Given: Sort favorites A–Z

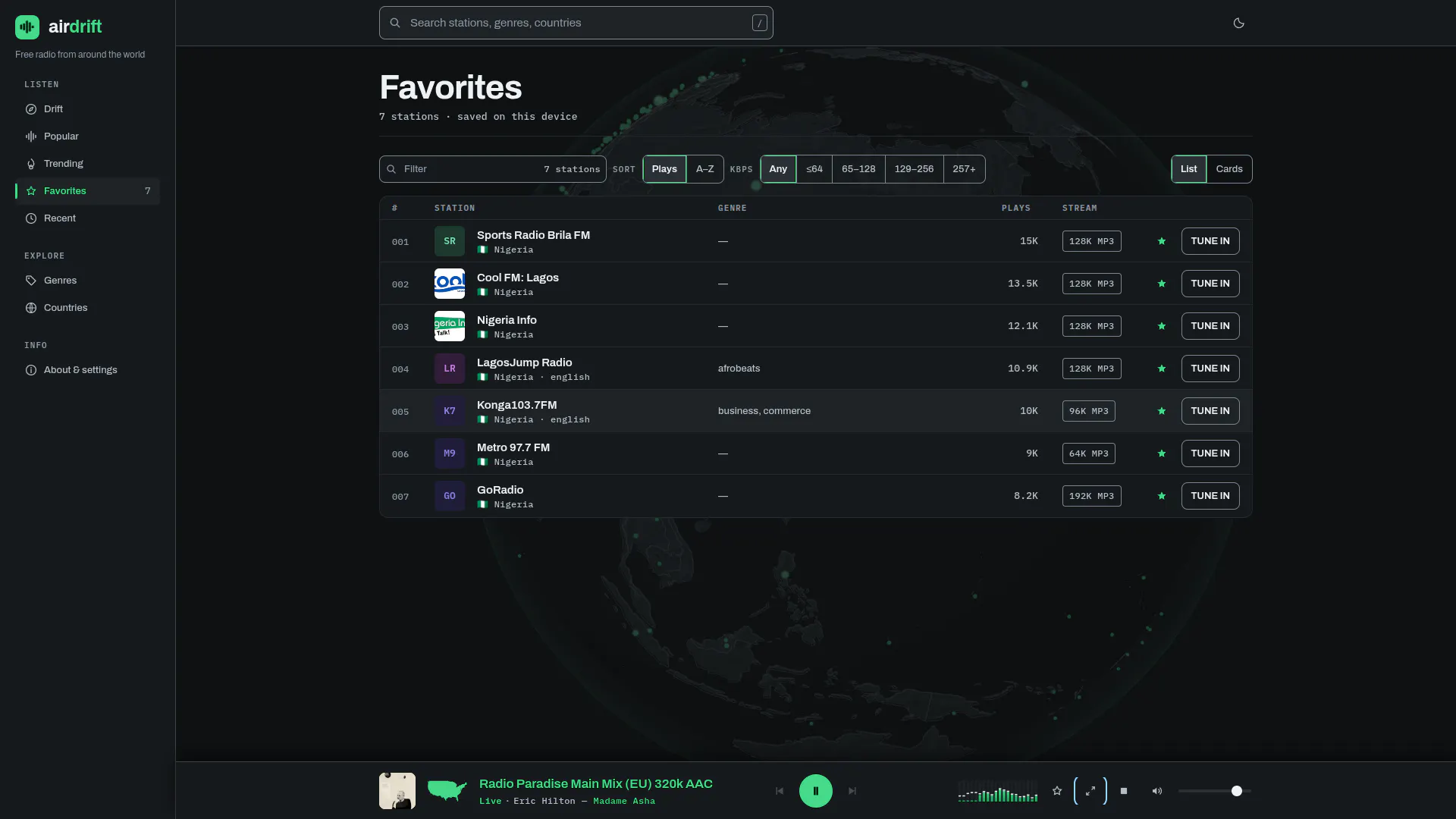Looking at the screenshot, I should pyautogui.click(x=704, y=169).
